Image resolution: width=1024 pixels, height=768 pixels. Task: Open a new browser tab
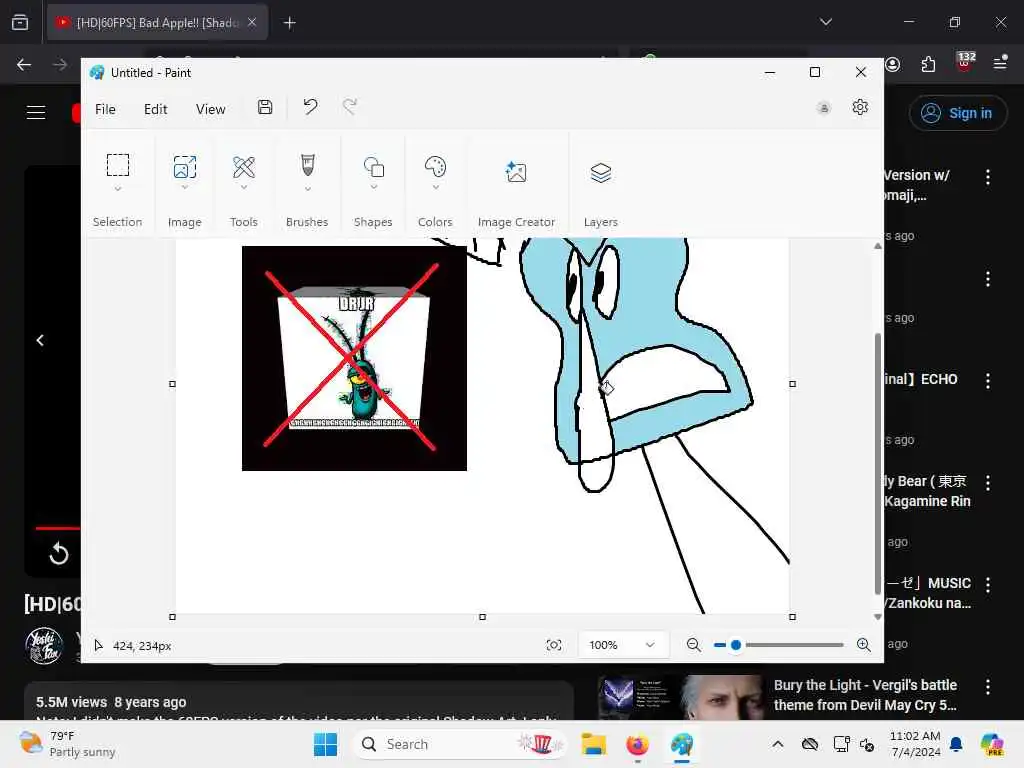[289, 23]
